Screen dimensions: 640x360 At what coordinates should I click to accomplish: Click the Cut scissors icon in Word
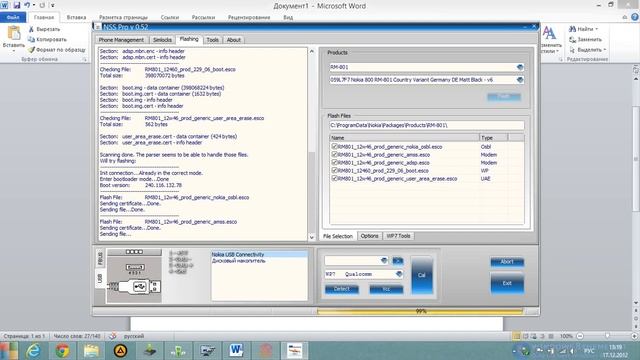click(31, 29)
